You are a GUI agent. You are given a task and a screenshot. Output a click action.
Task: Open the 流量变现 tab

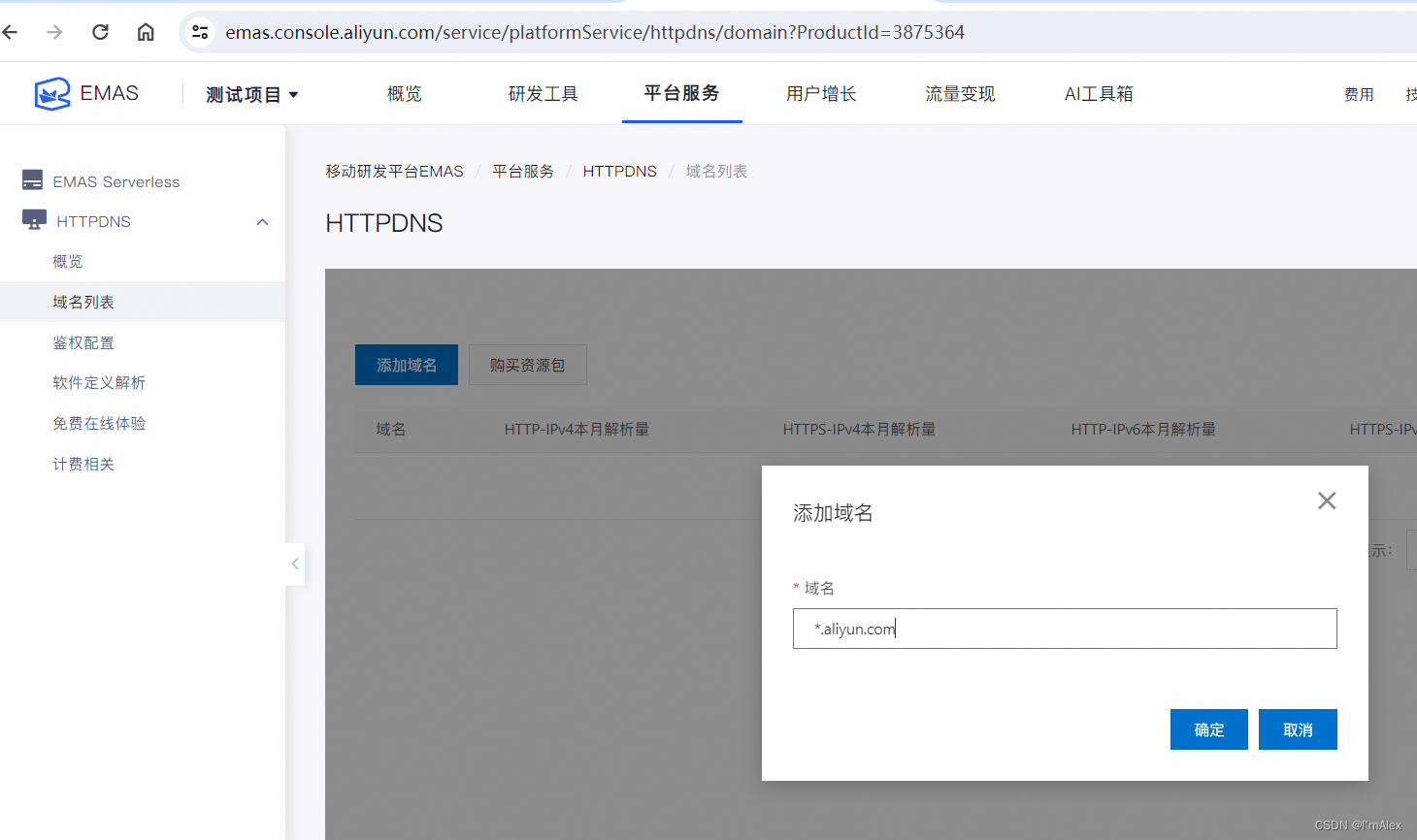coord(960,94)
